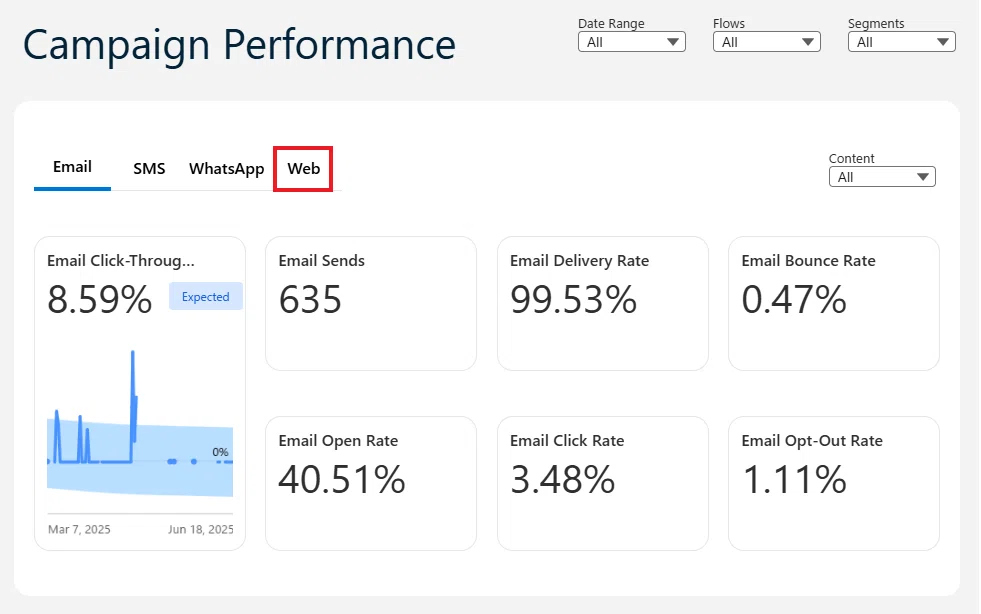Image resolution: width=981 pixels, height=614 pixels.
Task: Open the Email Sends metric card
Action: click(x=371, y=304)
